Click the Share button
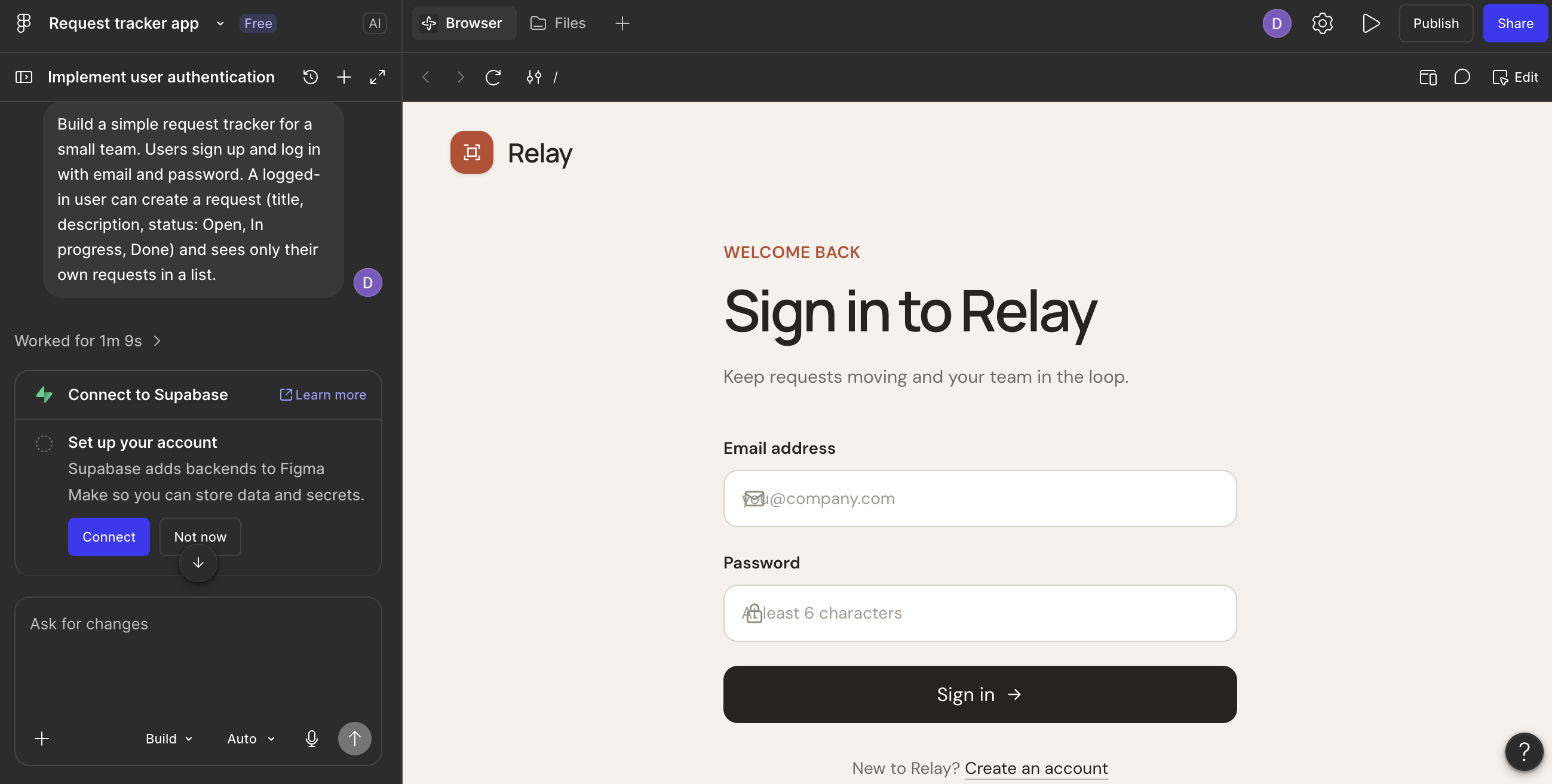1552x784 pixels. pyautogui.click(x=1514, y=23)
